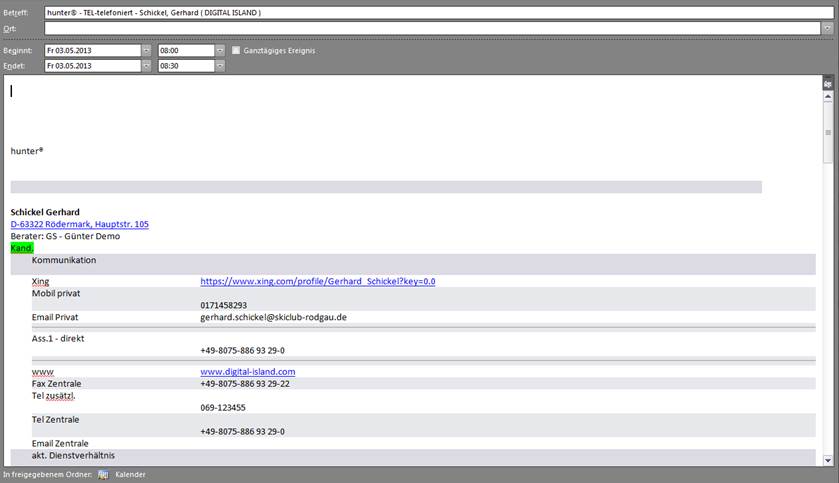
Task: Open the Xing profile hyperlink
Action: point(317,282)
